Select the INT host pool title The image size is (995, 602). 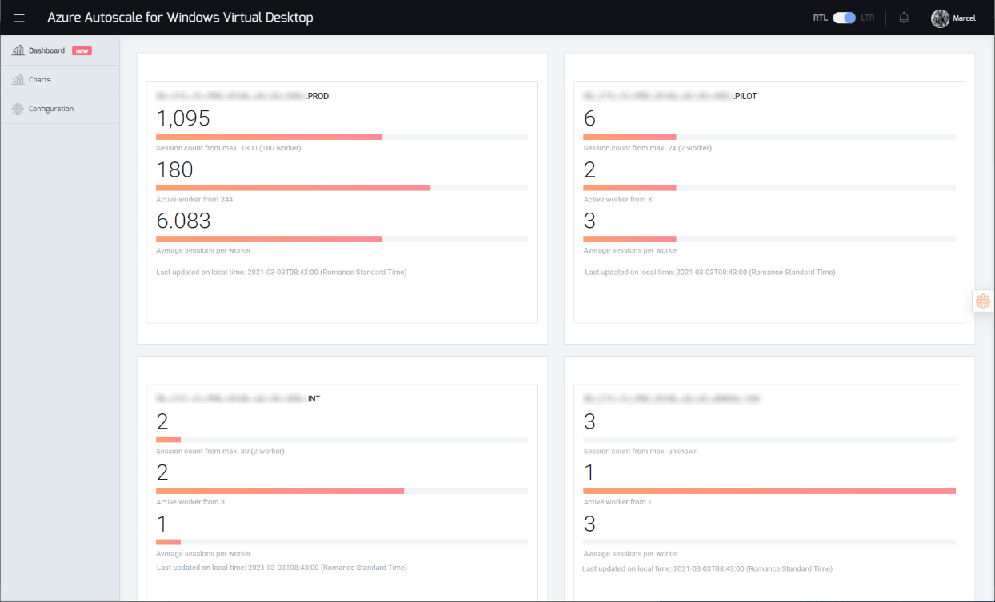239,399
